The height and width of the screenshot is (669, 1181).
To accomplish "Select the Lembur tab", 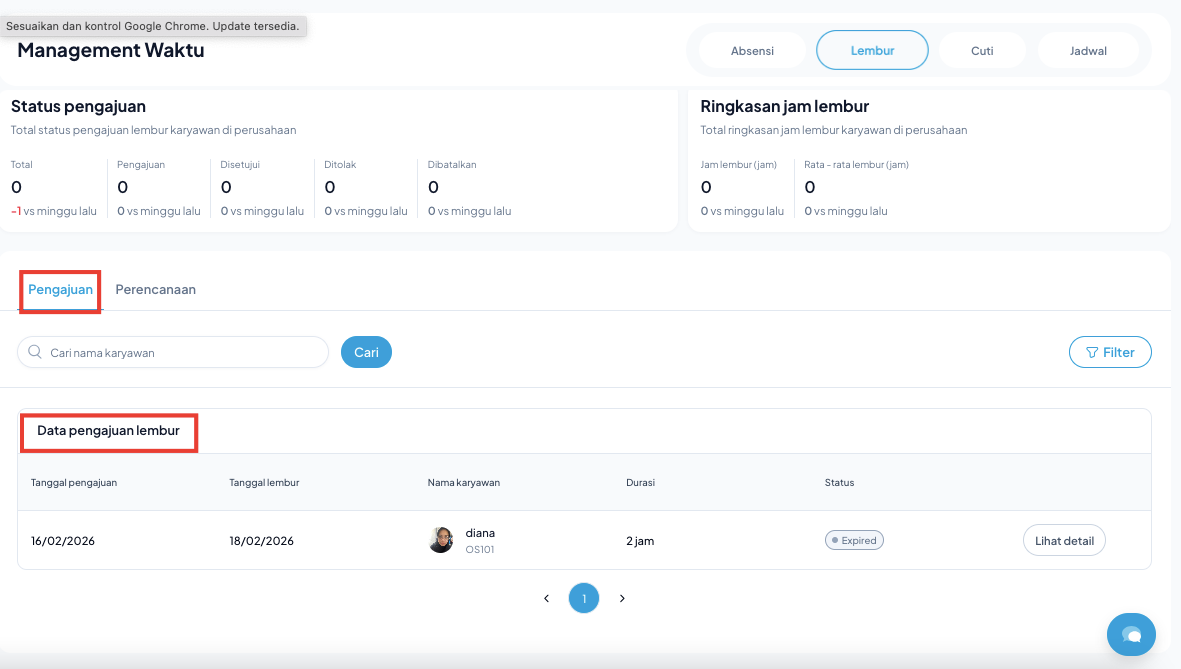I will tap(872, 50).
